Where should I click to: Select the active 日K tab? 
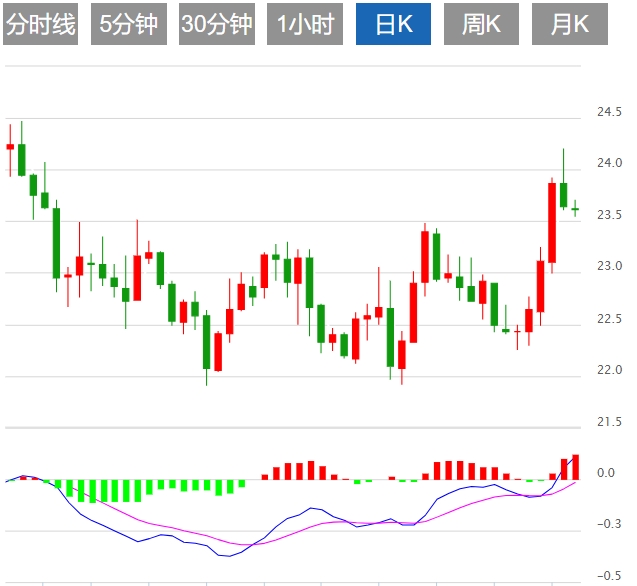click(x=393, y=25)
